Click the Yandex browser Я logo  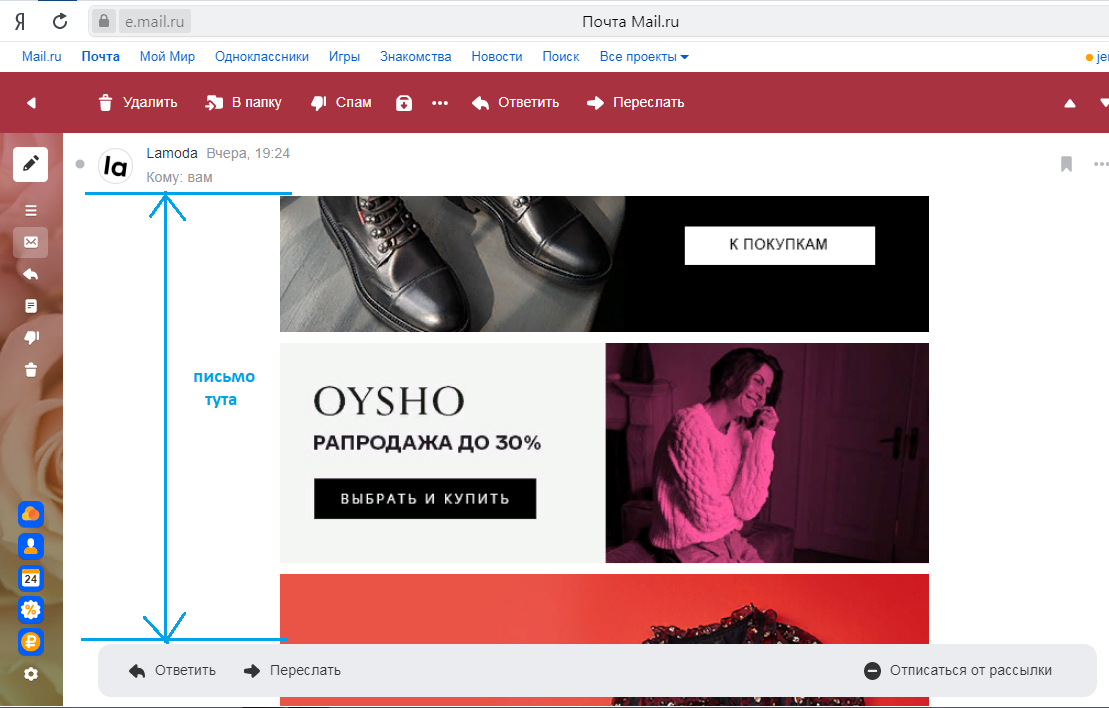coord(20,21)
